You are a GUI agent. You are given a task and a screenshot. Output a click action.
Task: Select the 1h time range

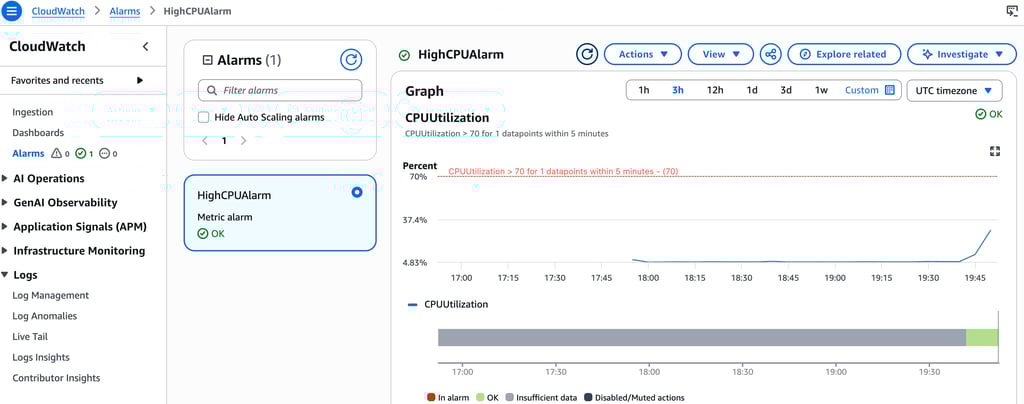(643, 90)
